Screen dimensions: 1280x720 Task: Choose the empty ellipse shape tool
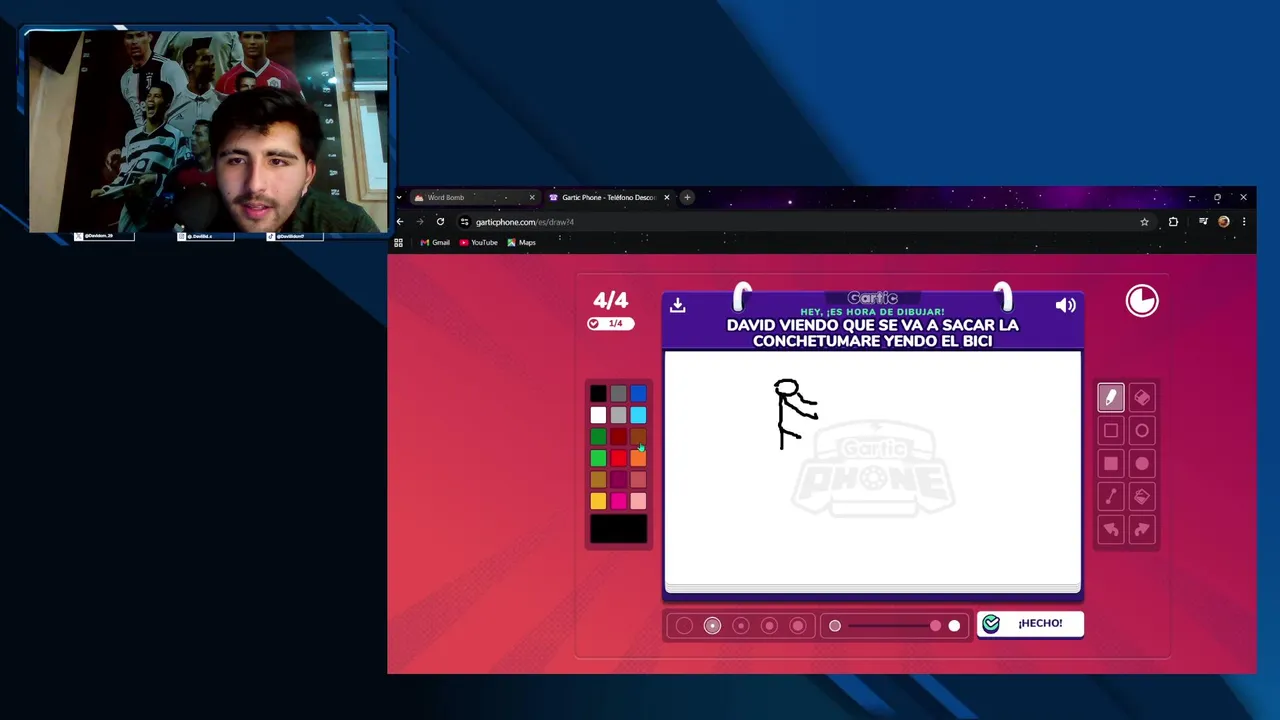point(1142,431)
